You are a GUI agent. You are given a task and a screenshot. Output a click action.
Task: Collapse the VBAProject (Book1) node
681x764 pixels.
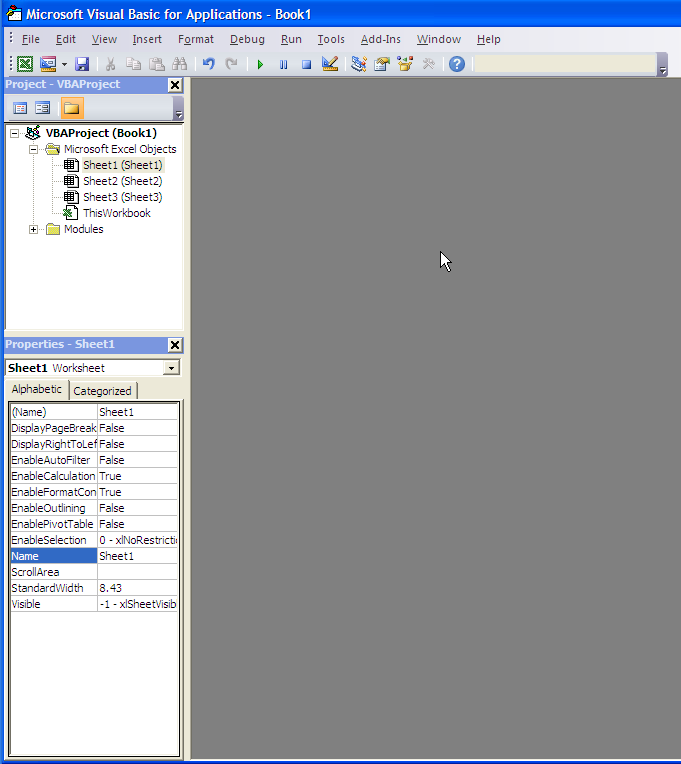point(15,133)
